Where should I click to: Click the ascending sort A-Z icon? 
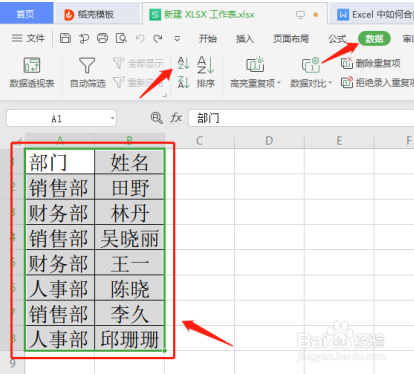pos(183,63)
